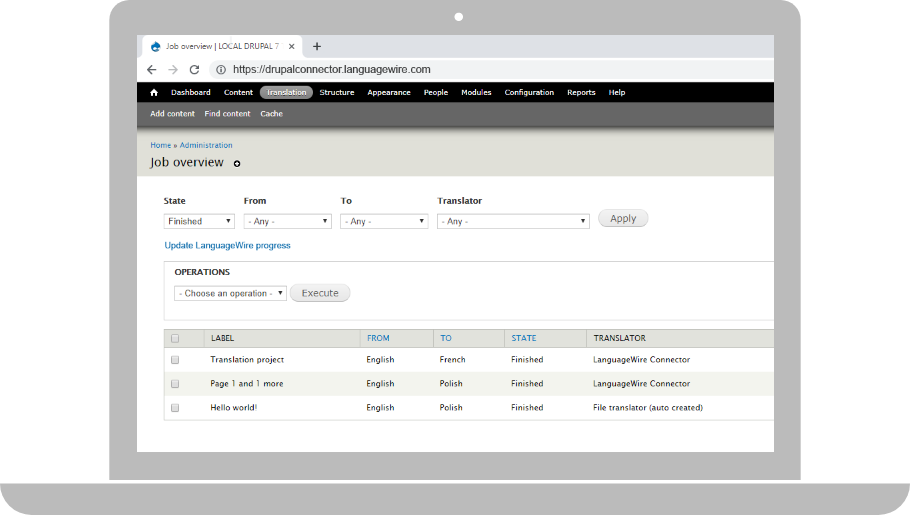Click the browser forward arrow
This screenshot has height=515, width=910.
pyautogui.click(x=173, y=70)
